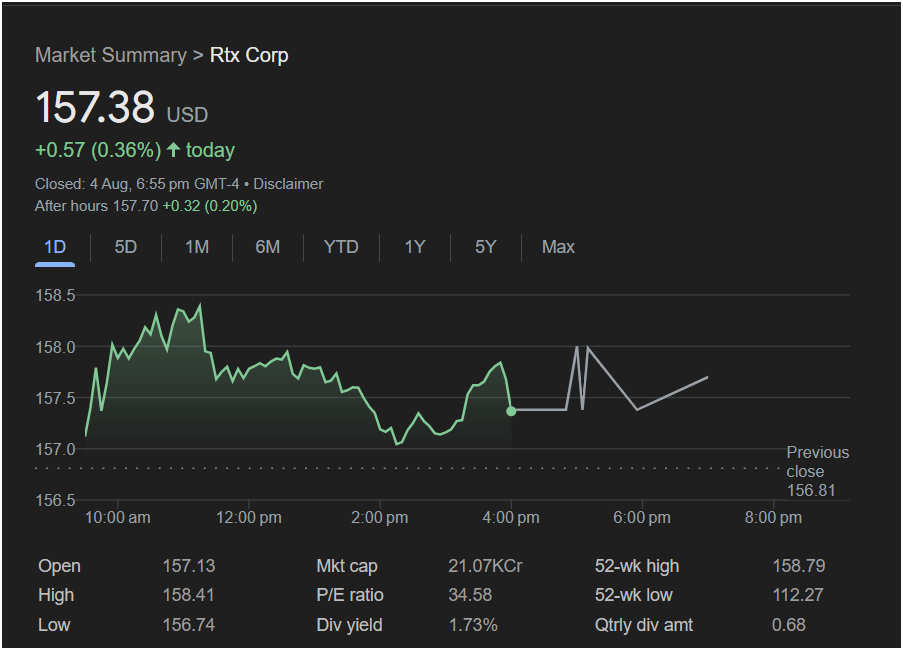This screenshot has height=650, width=903.
Task: Click the Open value 157.13
Action: coord(188,566)
